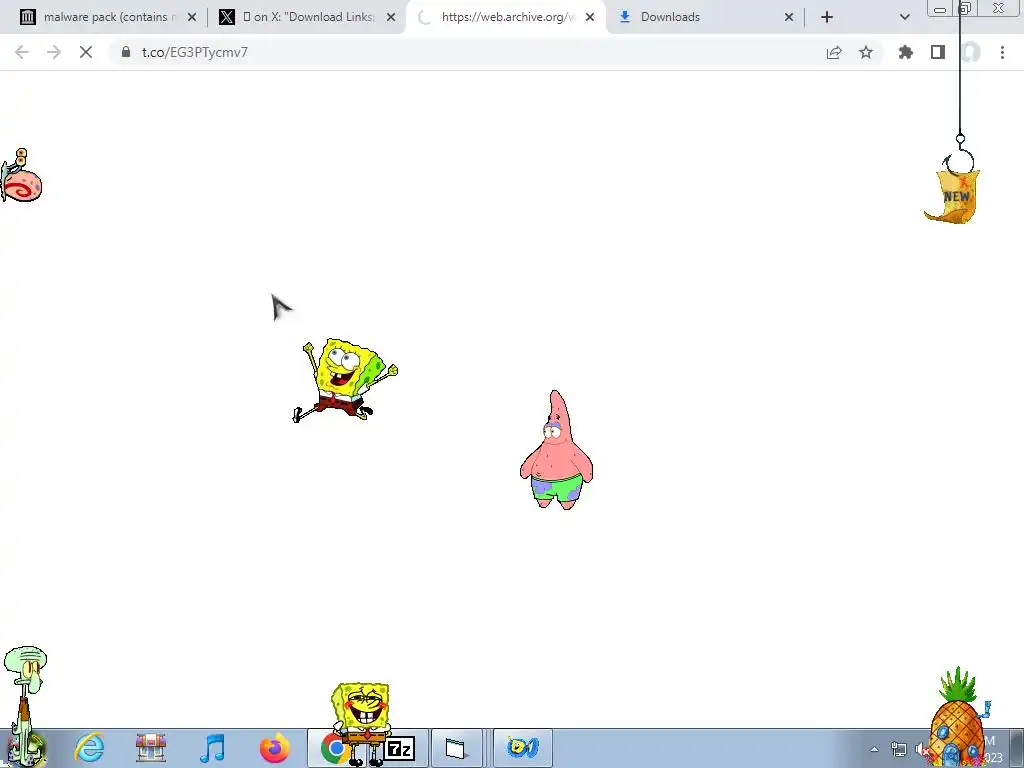1024x768 pixels.
Task: Close the X Download Links tab
Action: tap(391, 18)
